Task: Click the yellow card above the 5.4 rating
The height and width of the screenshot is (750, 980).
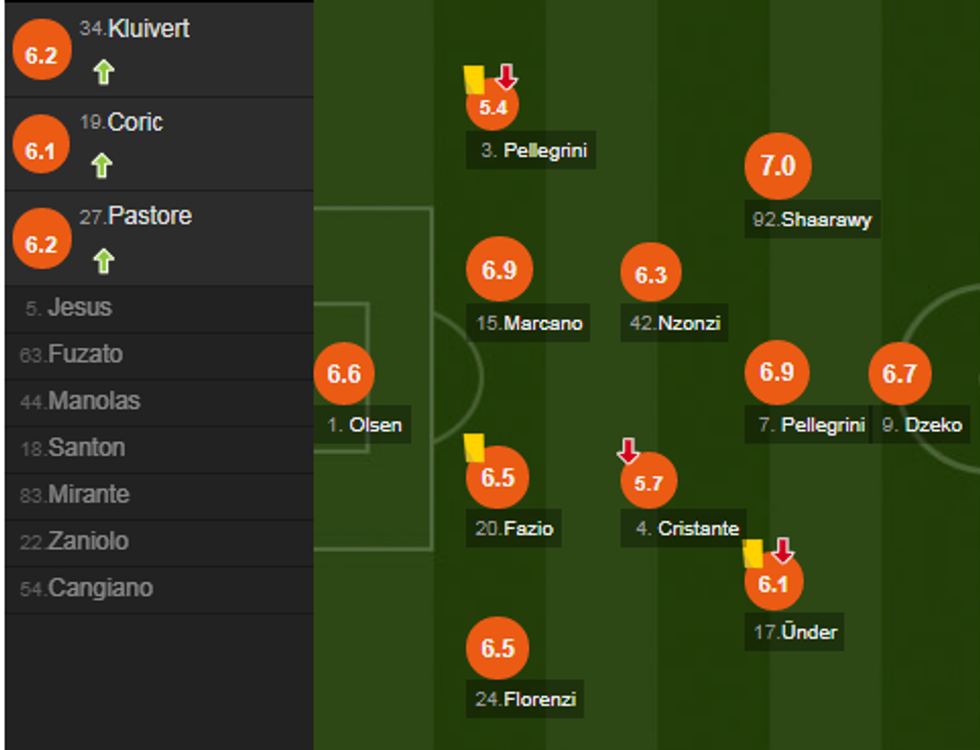Action: coord(474,79)
